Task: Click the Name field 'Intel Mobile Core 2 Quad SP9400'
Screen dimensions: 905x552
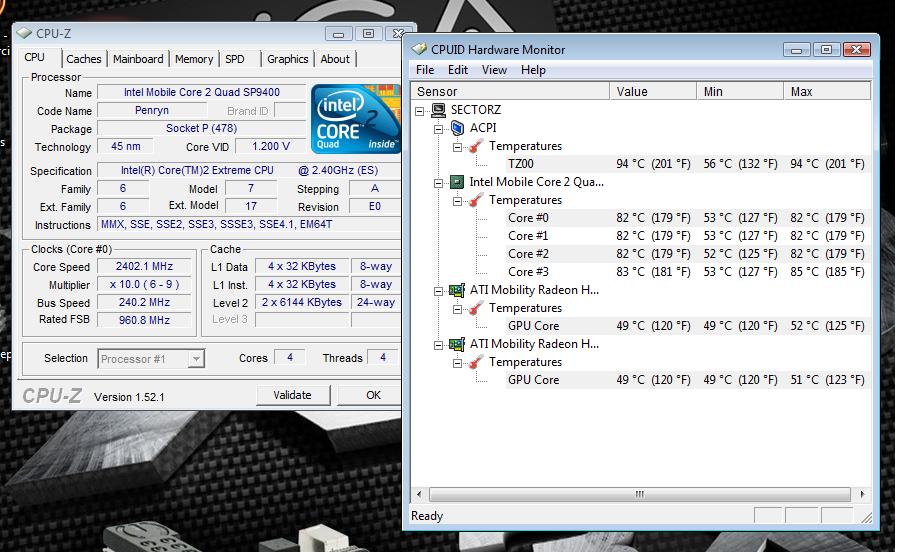Action: (x=201, y=92)
